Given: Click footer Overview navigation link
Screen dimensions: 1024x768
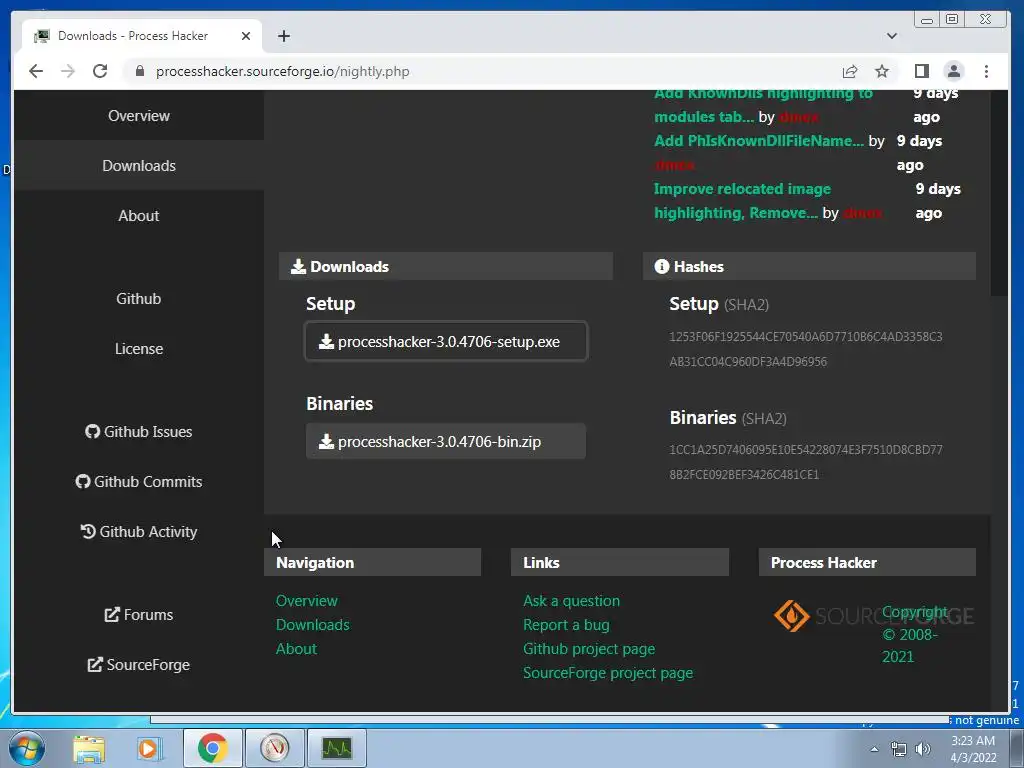Looking at the screenshot, I should (306, 601).
